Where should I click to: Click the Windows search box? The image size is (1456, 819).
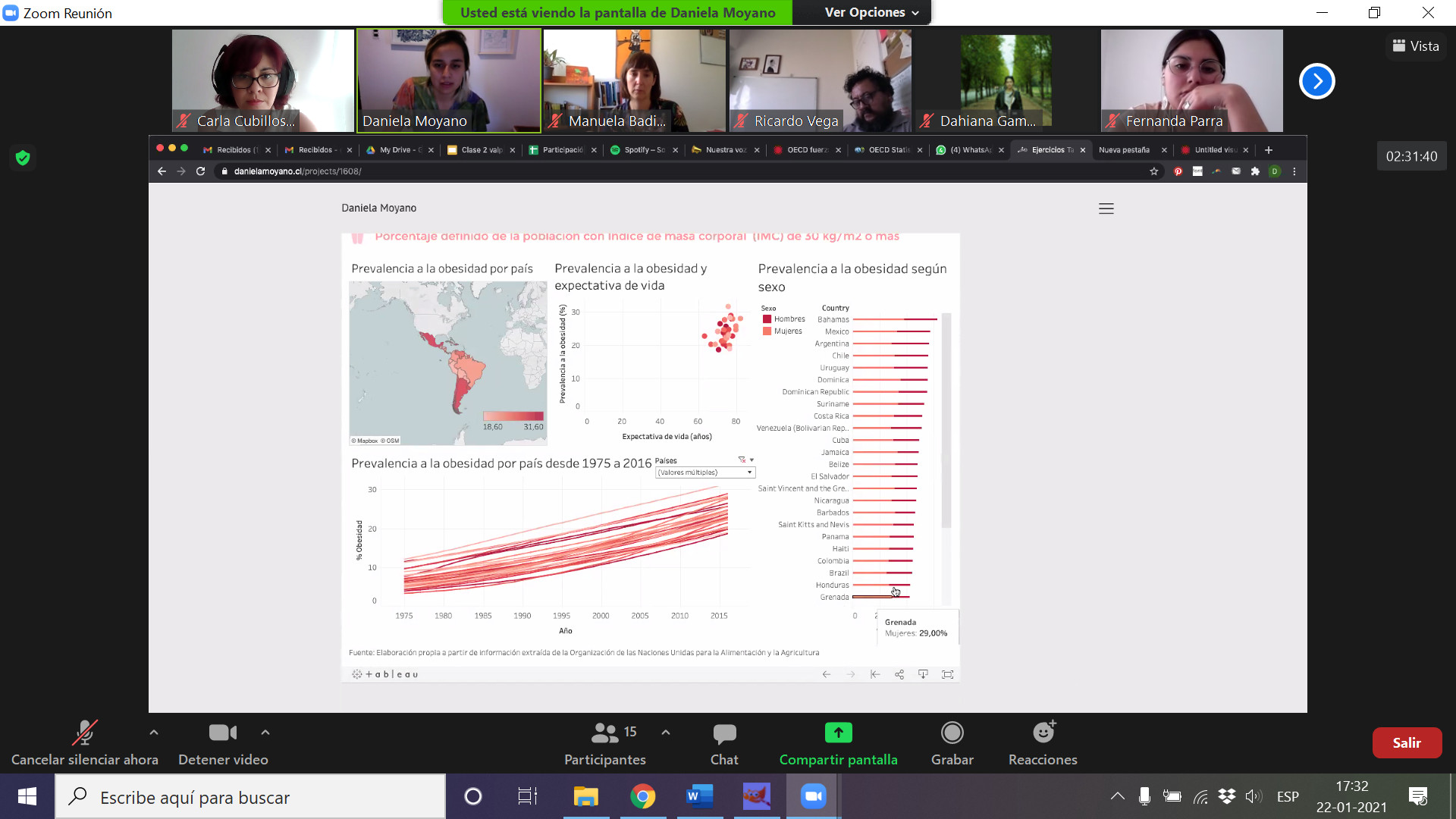pos(250,797)
